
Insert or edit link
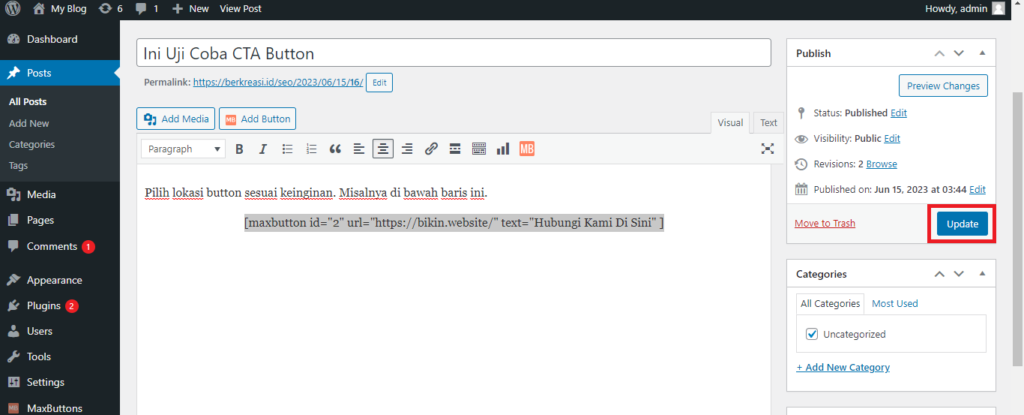pos(431,149)
